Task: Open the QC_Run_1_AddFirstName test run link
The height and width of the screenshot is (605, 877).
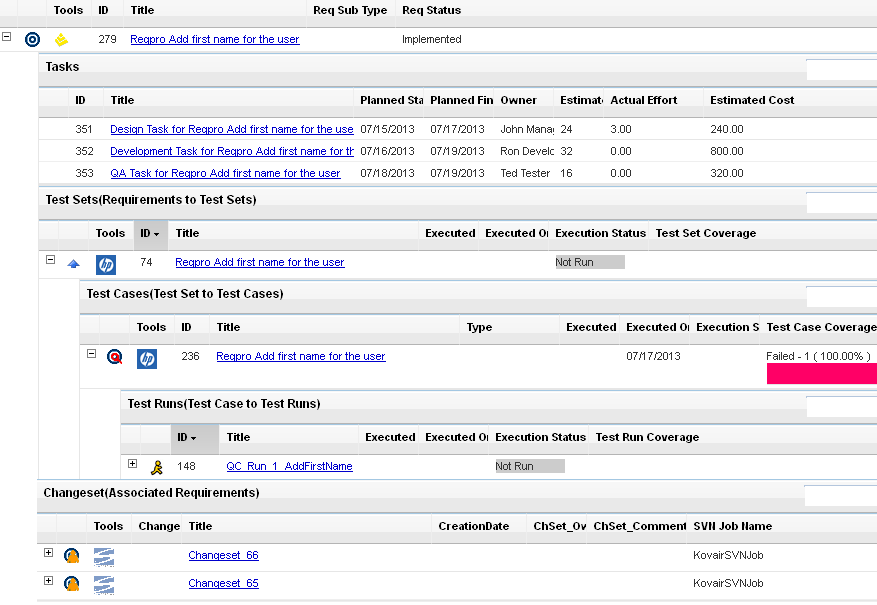Action: coord(289,466)
